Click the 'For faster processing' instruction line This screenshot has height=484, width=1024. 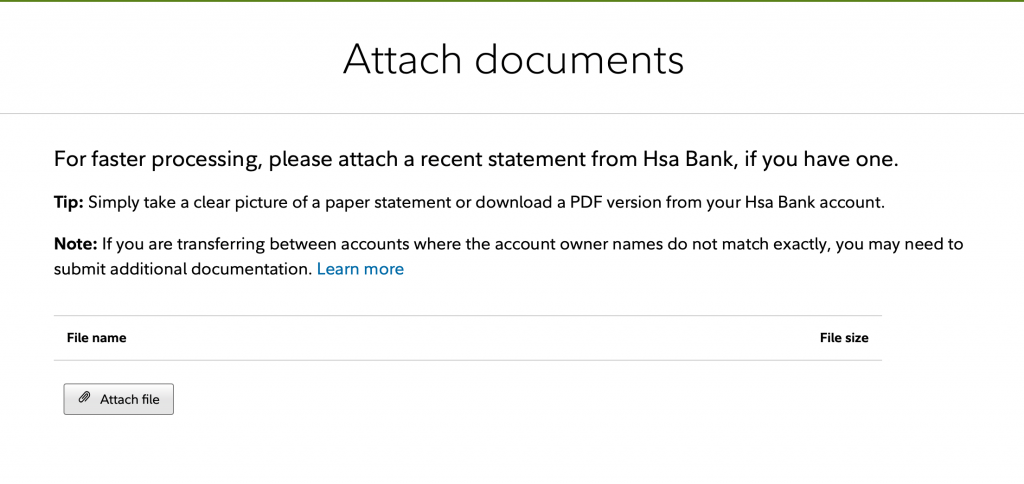477,159
